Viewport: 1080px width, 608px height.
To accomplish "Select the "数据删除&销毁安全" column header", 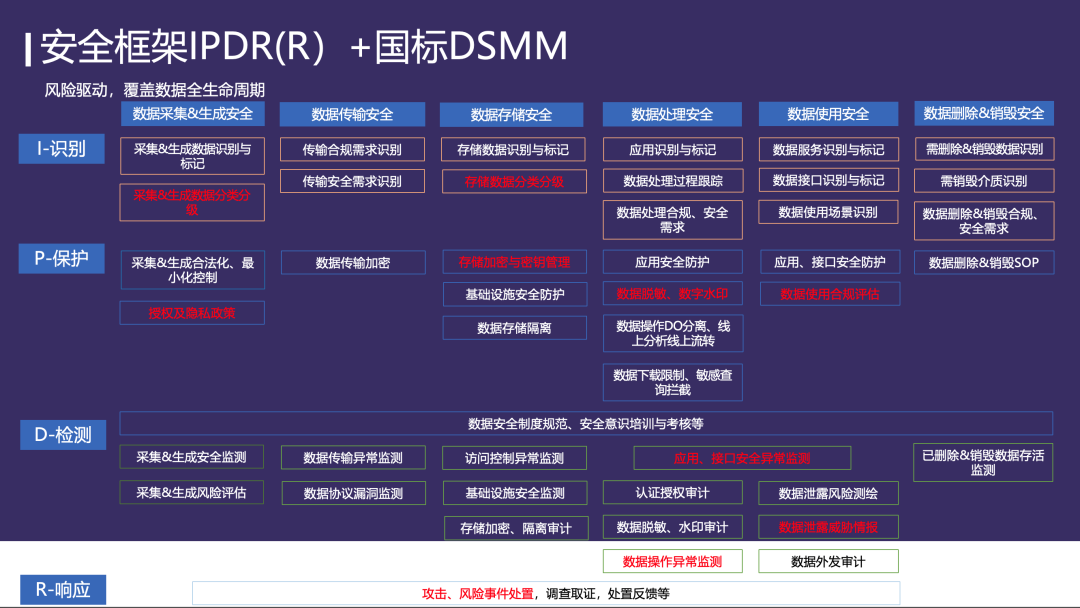I will point(984,114).
